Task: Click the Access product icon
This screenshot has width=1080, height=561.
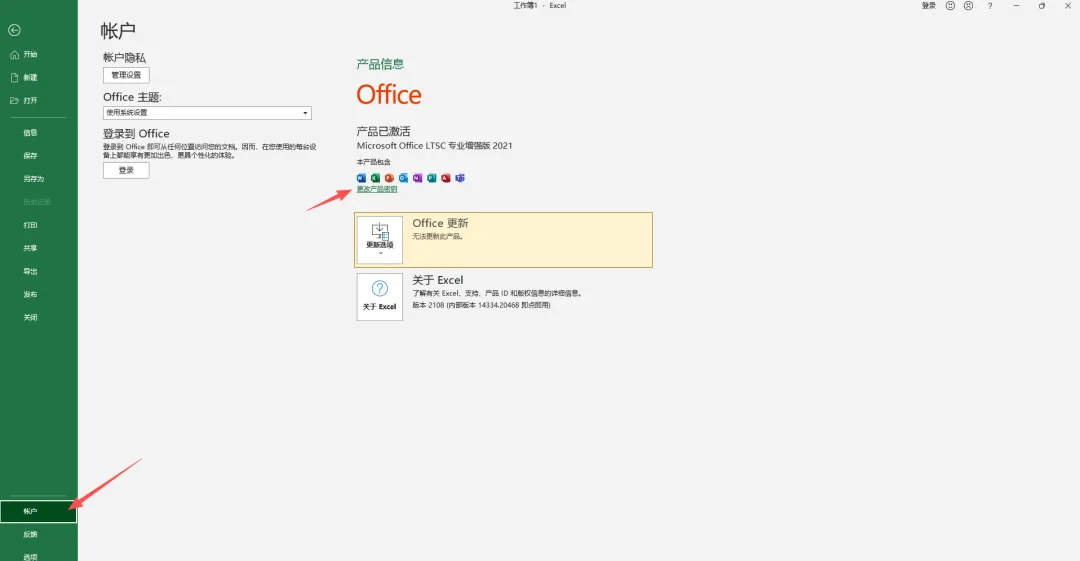Action: (x=446, y=178)
